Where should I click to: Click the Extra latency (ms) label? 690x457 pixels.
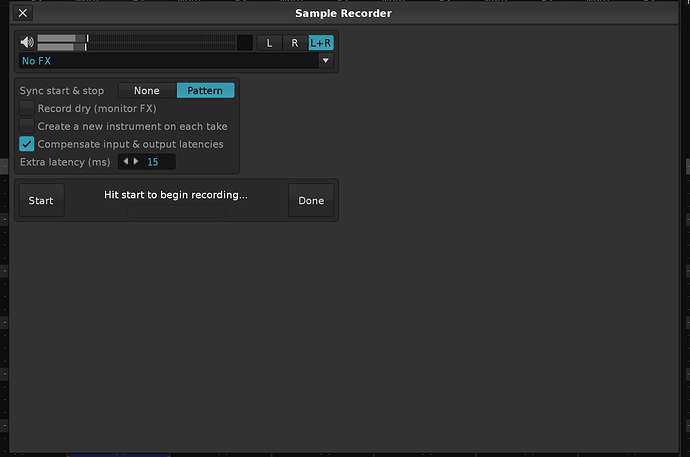65,162
